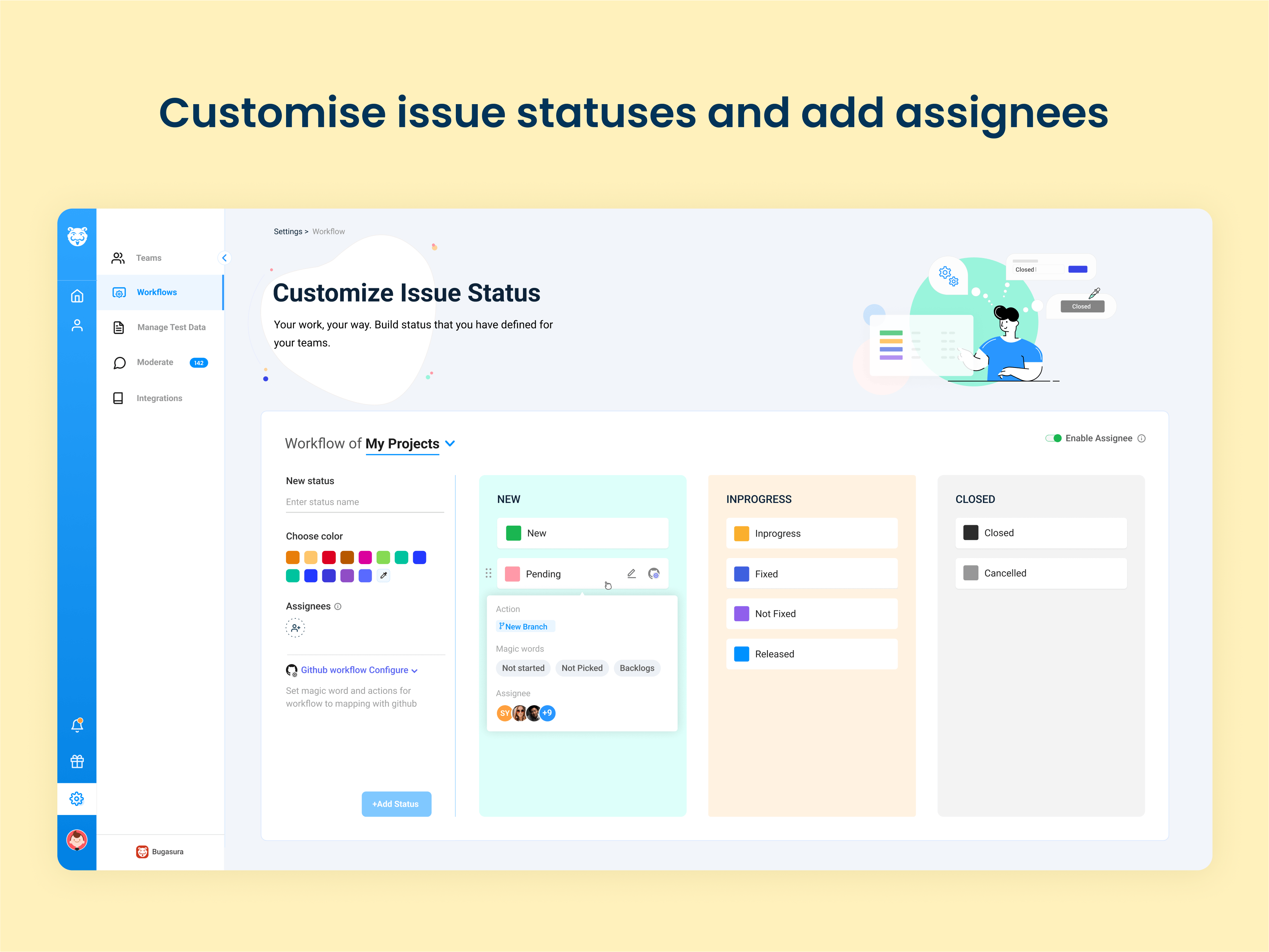Click Github workflow Configure link
Screen dimensions: 1269x952
point(355,670)
